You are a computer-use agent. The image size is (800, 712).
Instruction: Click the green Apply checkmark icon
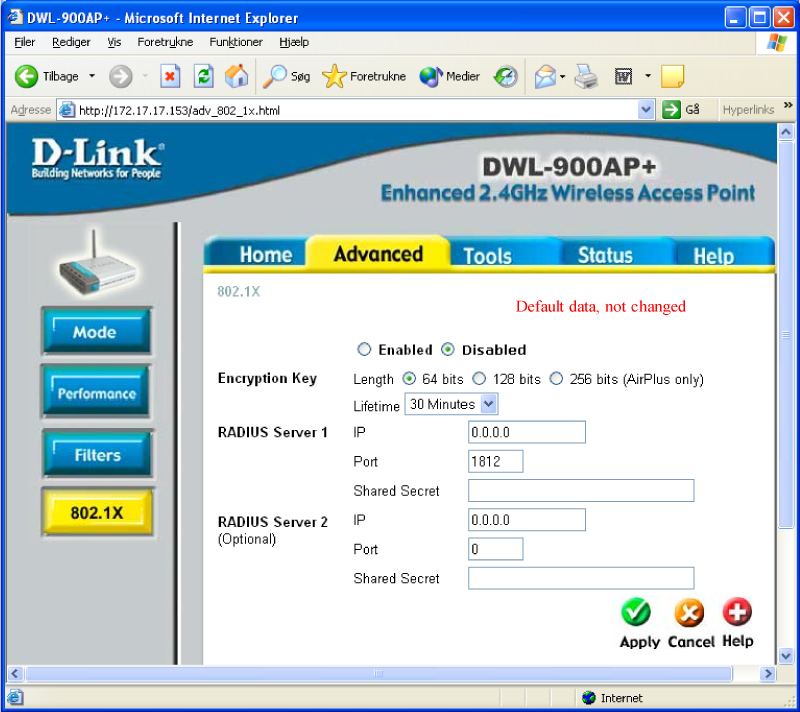point(636,612)
